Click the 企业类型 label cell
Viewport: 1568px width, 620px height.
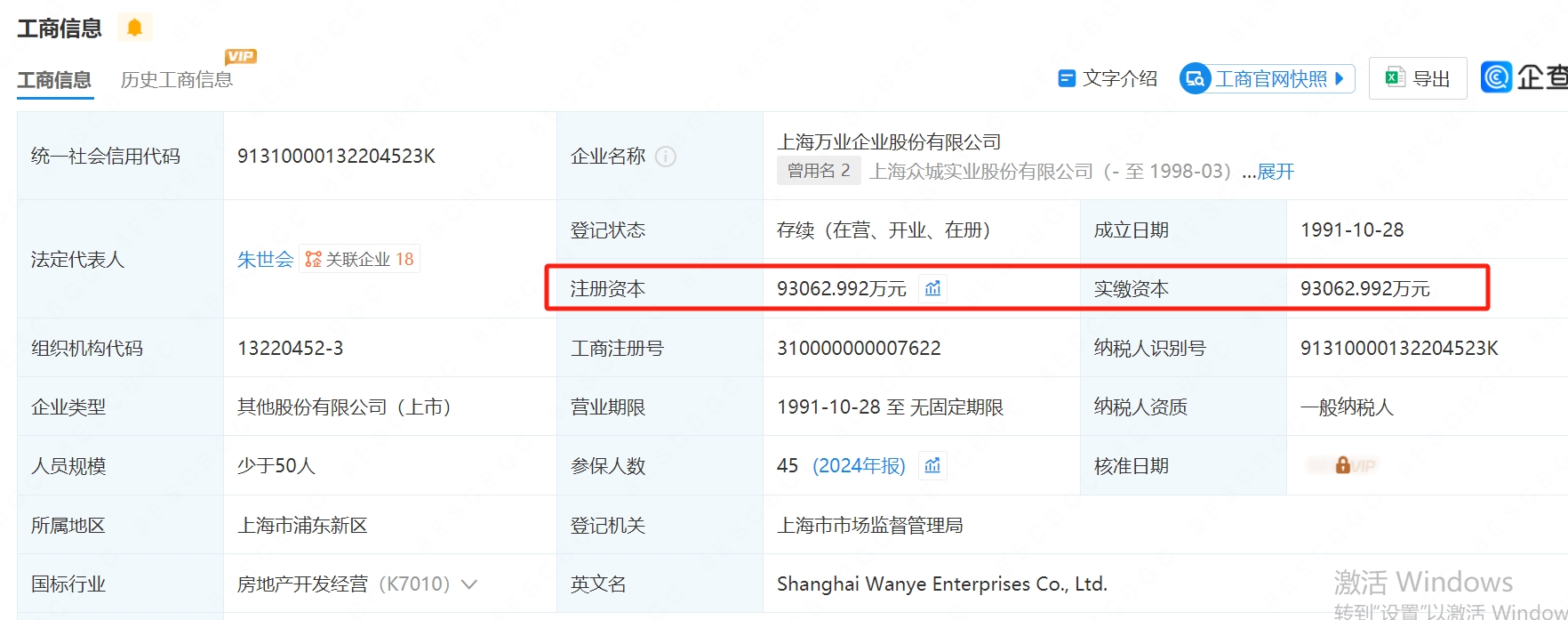point(120,407)
